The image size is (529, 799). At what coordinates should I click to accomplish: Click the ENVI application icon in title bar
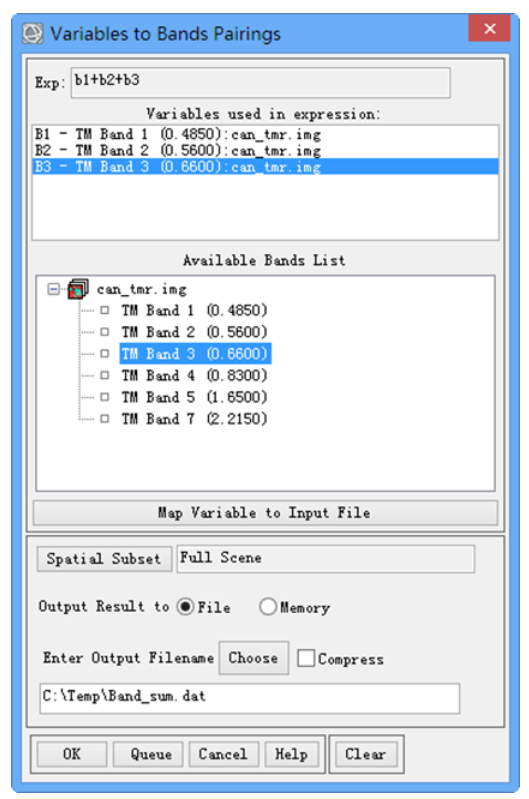33,34
